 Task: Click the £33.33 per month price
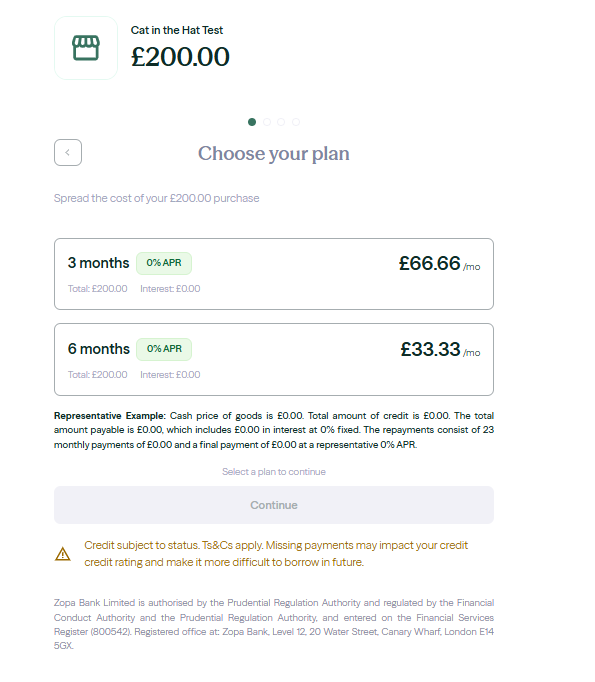point(440,350)
